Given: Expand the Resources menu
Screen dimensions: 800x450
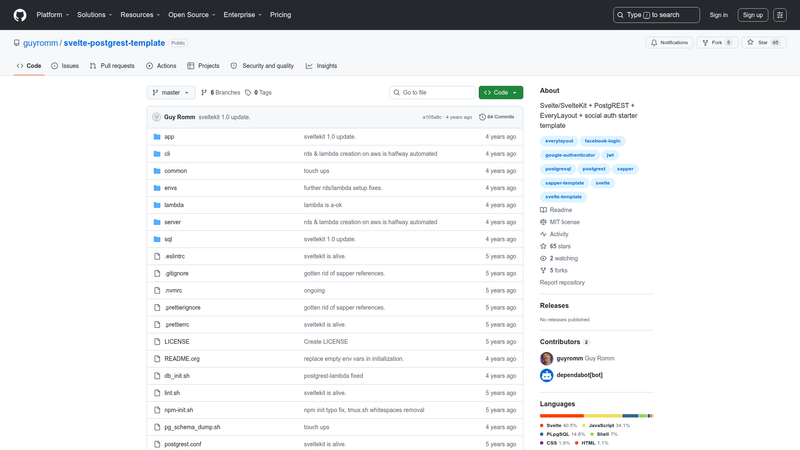Looking at the screenshot, I should coord(140,15).
